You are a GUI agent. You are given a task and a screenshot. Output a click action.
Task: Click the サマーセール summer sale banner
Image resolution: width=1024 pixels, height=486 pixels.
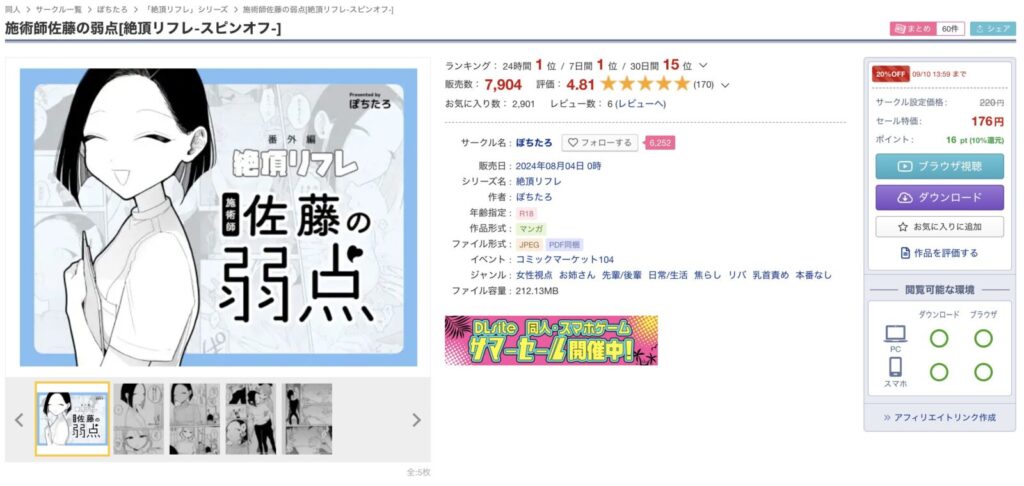coord(551,340)
